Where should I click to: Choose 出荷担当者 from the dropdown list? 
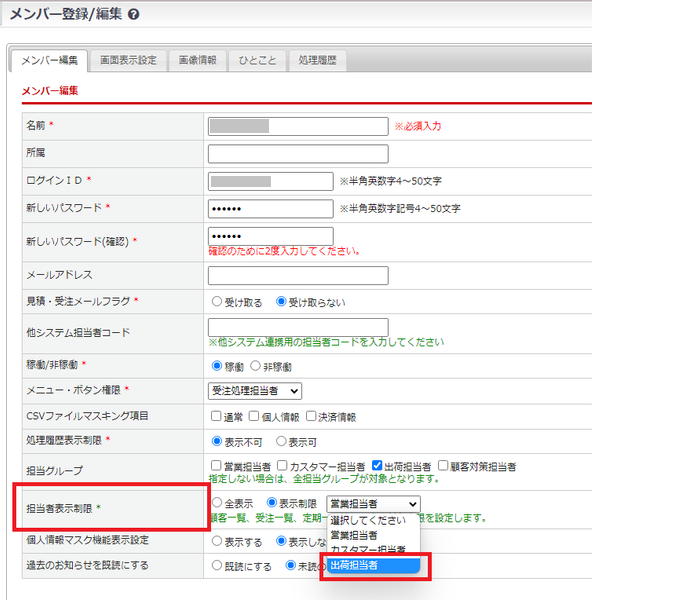pyautogui.click(x=376, y=566)
